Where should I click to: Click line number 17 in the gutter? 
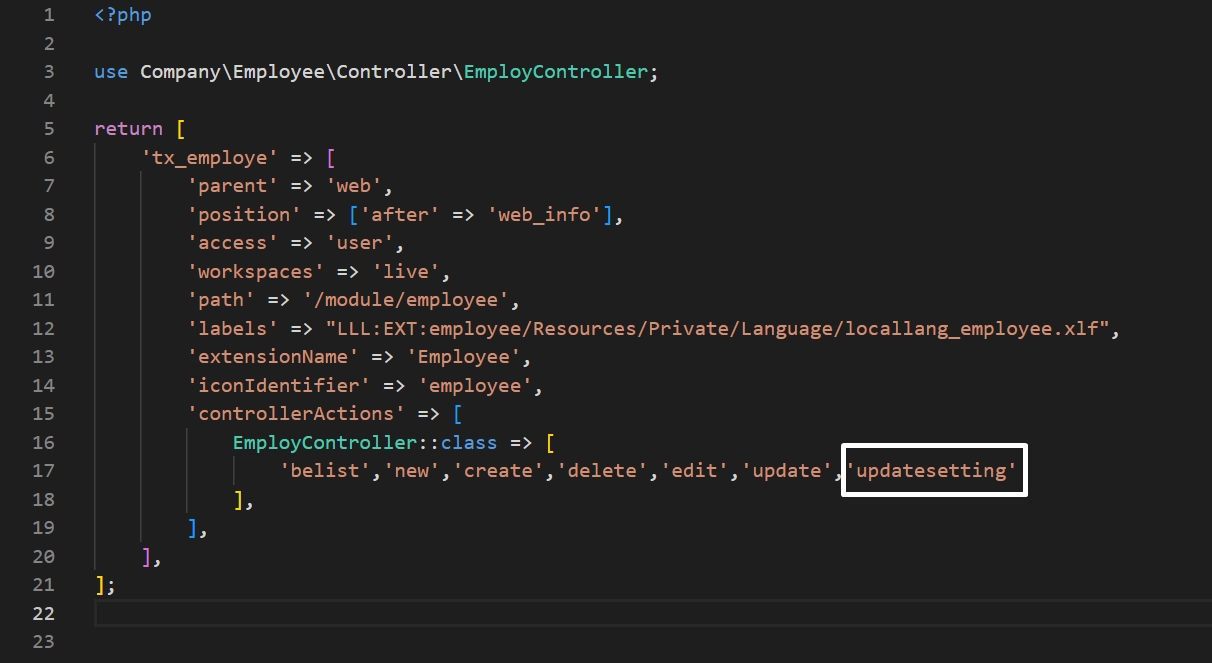[x=43, y=471]
